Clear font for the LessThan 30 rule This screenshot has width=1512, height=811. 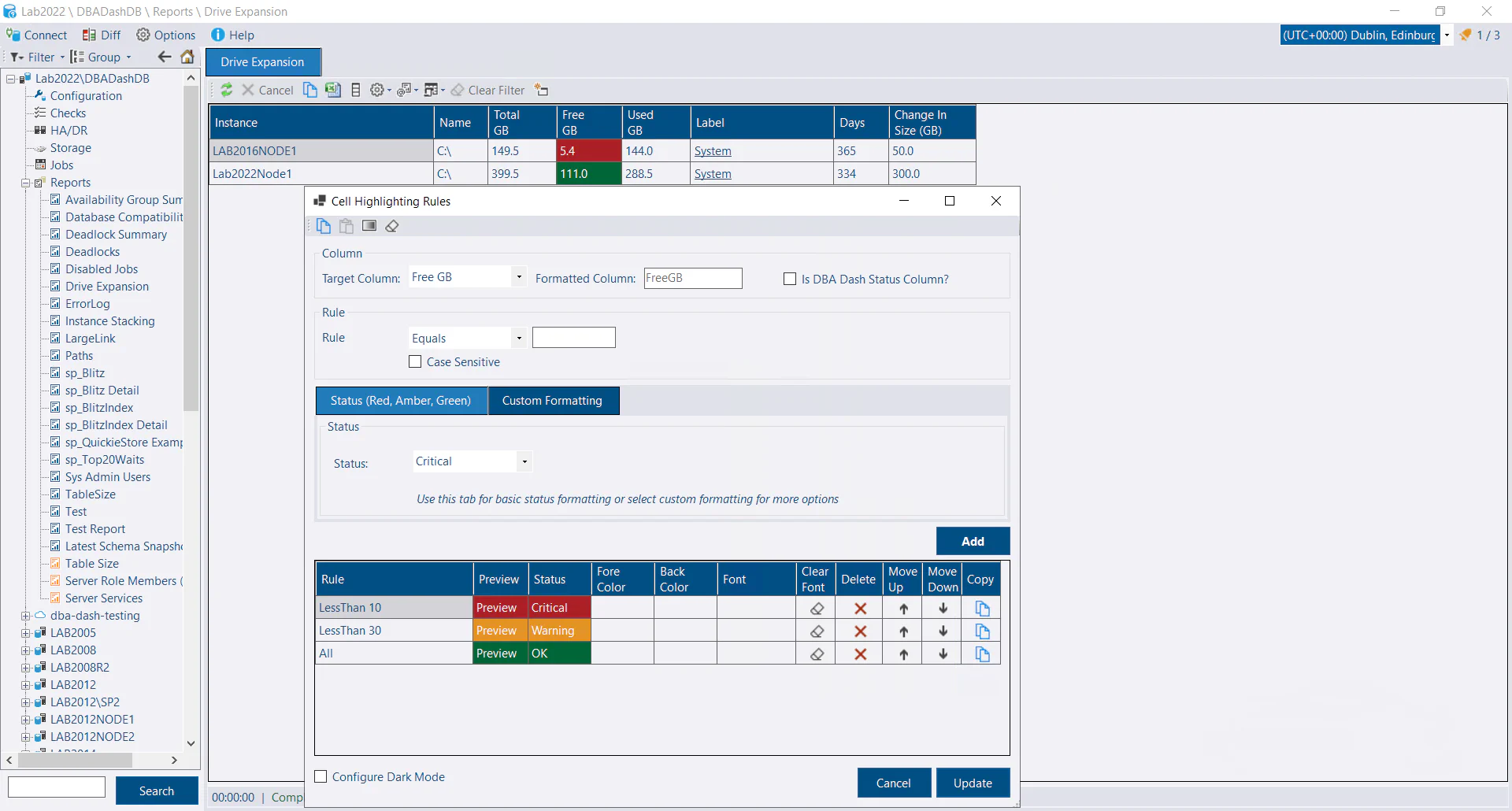click(x=817, y=631)
